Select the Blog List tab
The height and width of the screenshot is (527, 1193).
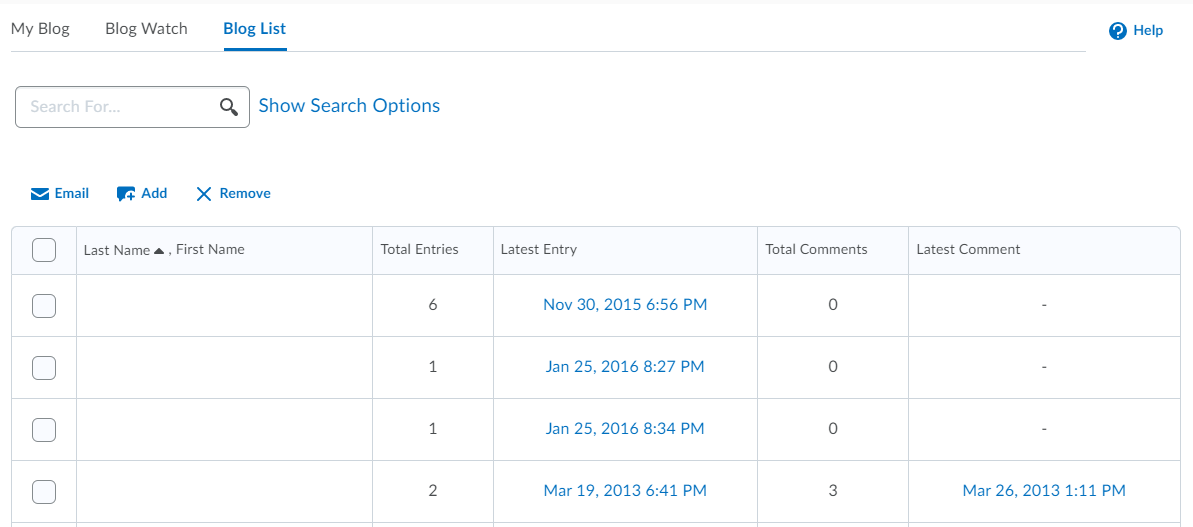[x=255, y=28]
